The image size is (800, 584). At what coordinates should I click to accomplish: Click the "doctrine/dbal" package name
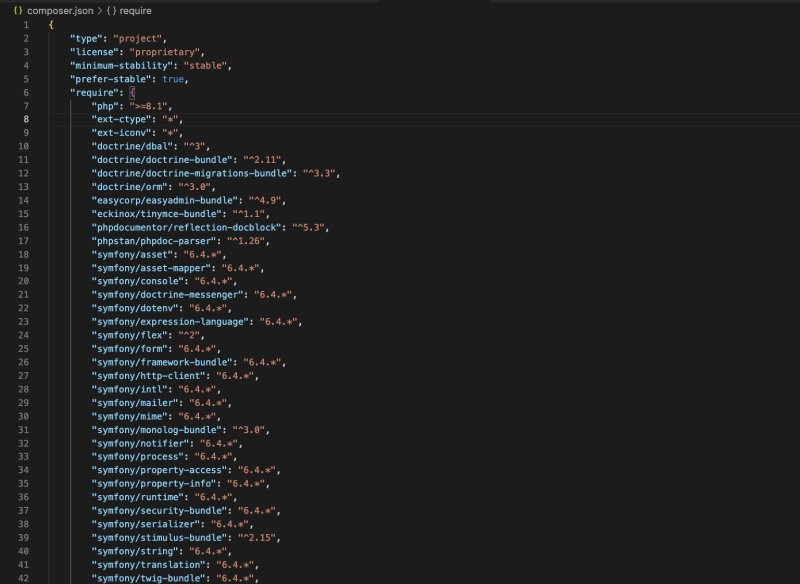132,146
